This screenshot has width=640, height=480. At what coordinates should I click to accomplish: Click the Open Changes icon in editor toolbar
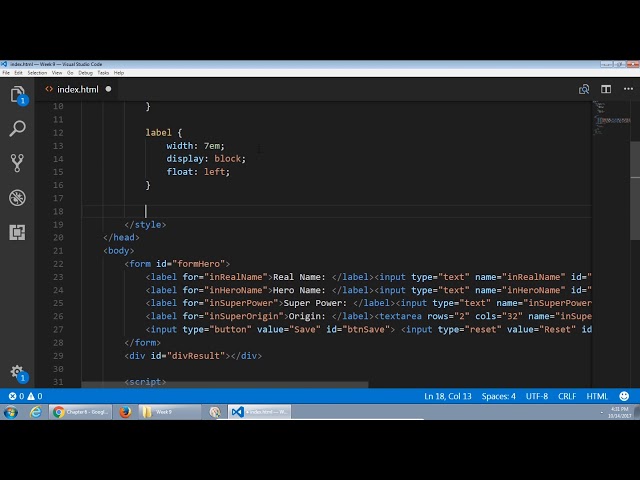click(x=584, y=89)
